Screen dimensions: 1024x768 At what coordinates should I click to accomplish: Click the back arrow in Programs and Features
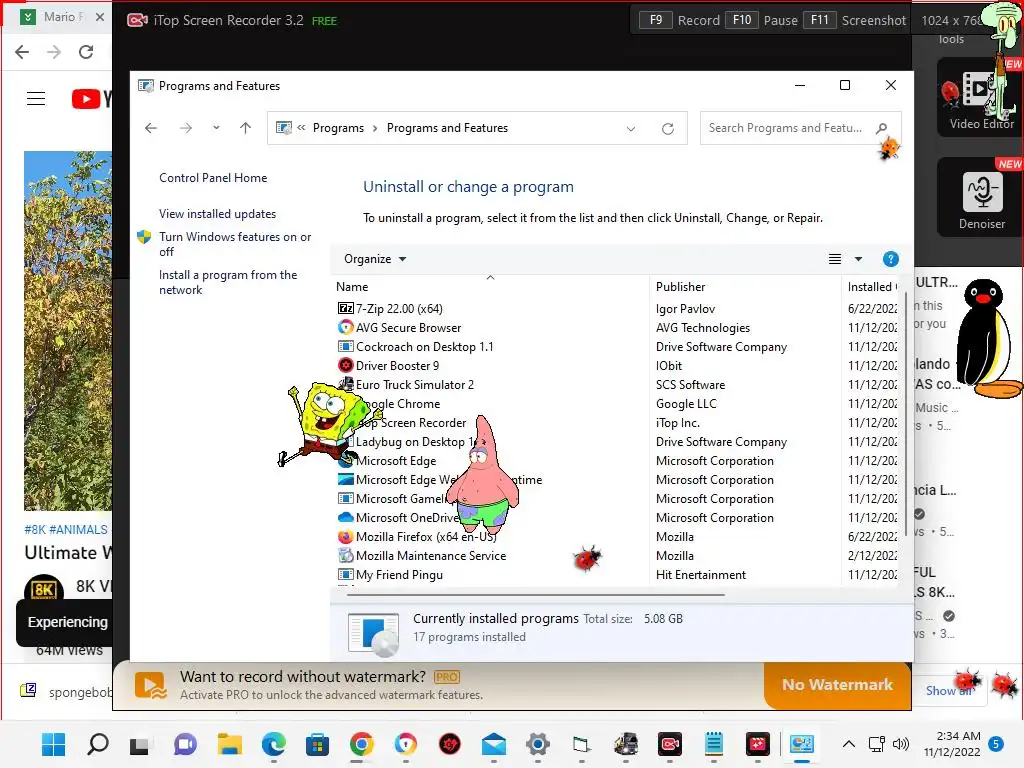click(x=151, y=128)
